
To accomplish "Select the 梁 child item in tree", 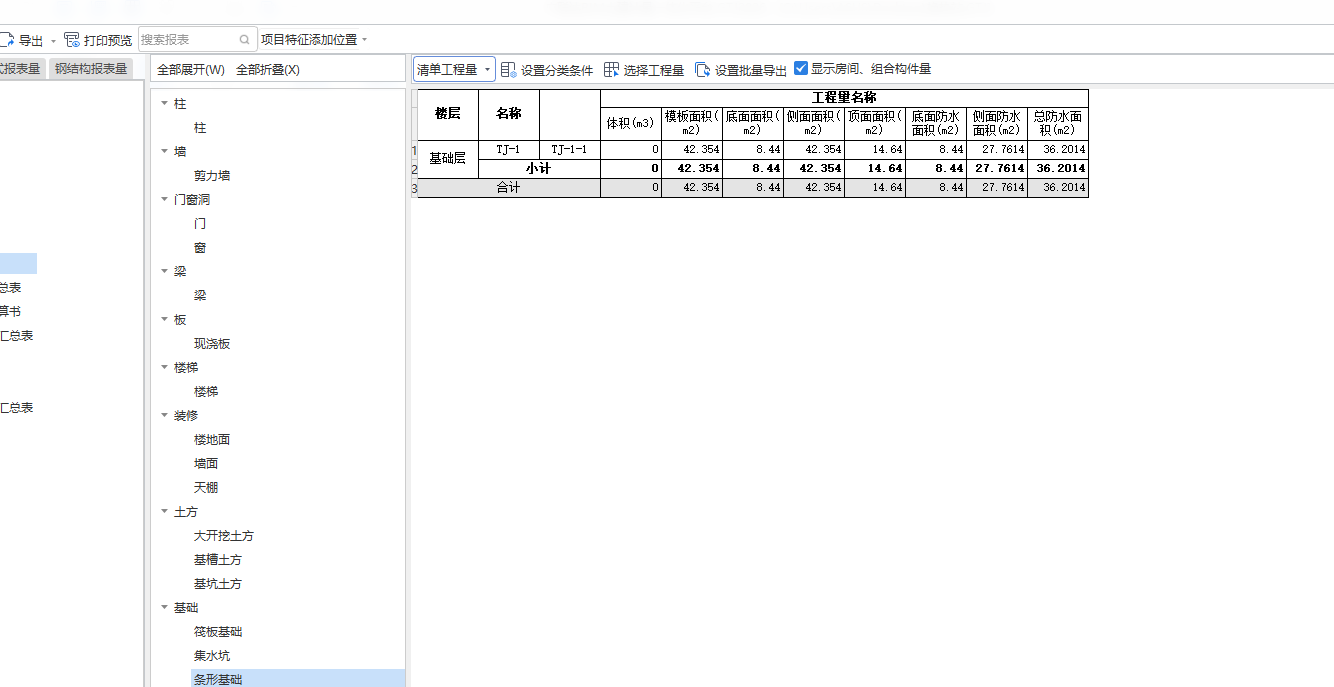I will click(x=200, y=296).
